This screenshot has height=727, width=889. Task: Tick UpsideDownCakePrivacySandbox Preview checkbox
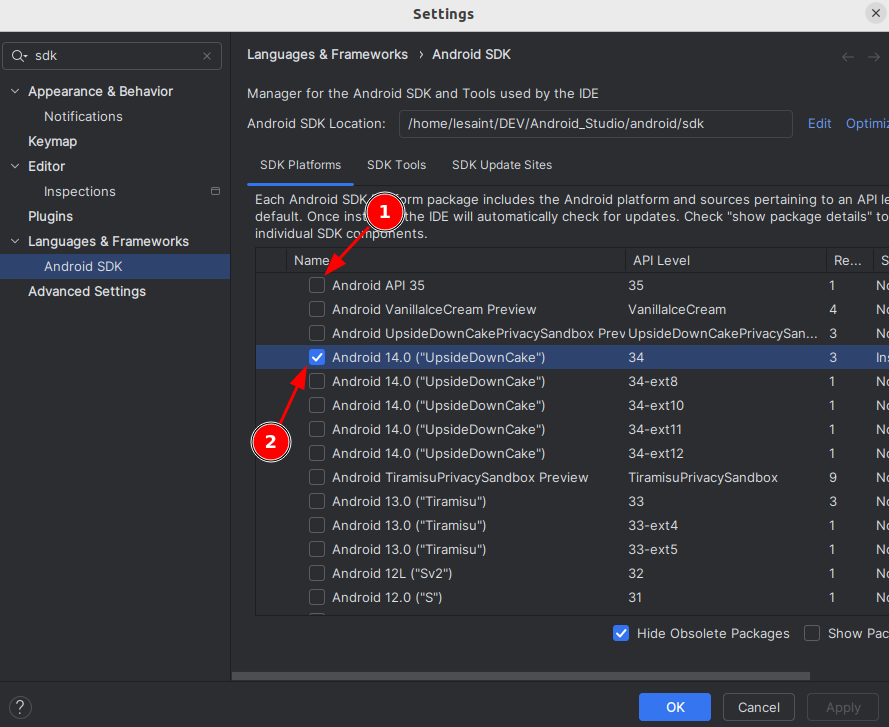coord(317,333)
